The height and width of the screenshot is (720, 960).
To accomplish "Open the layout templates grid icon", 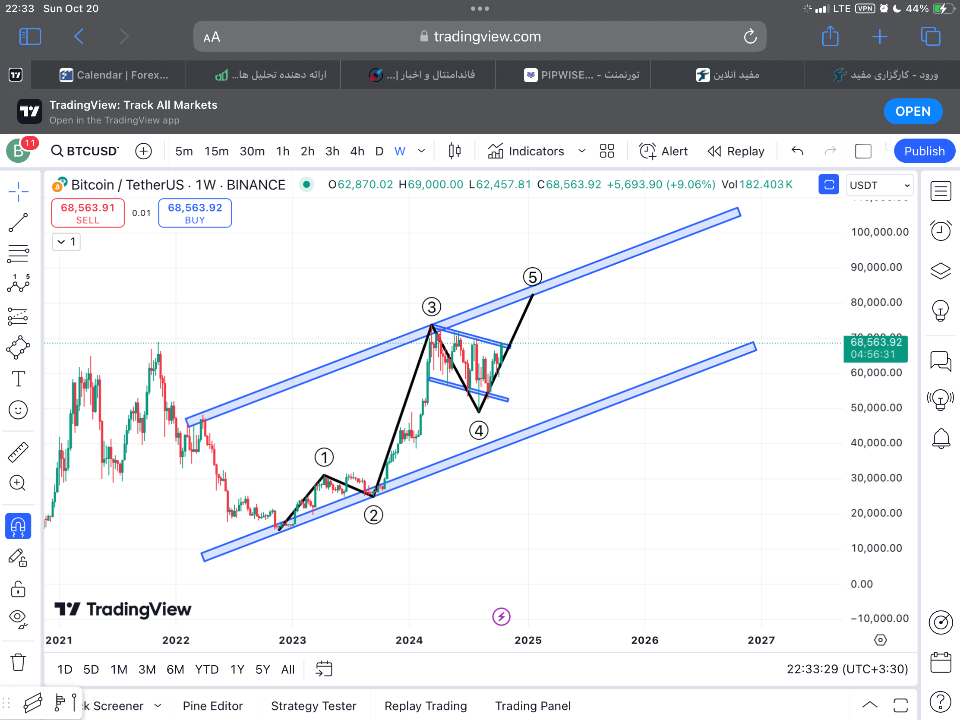I will pos(607,151).
